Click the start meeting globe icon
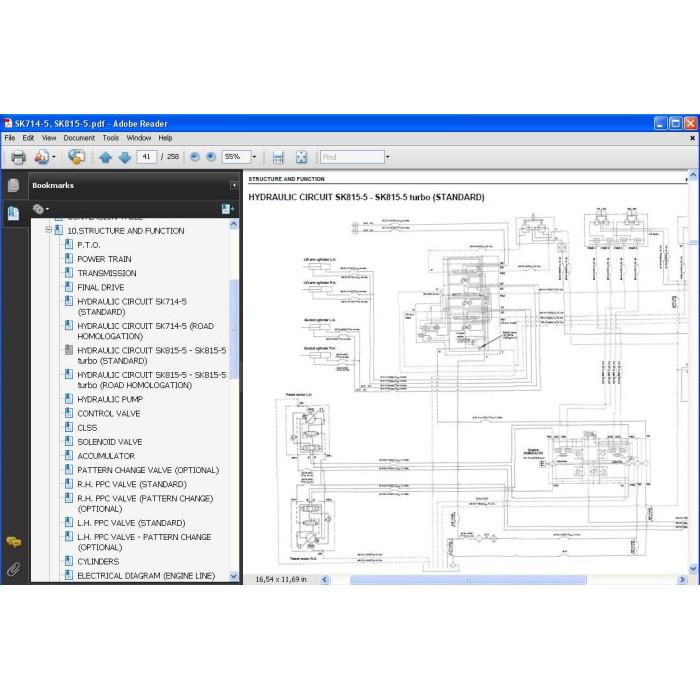This screenshot has width=700, height=700. click(76, 157)
